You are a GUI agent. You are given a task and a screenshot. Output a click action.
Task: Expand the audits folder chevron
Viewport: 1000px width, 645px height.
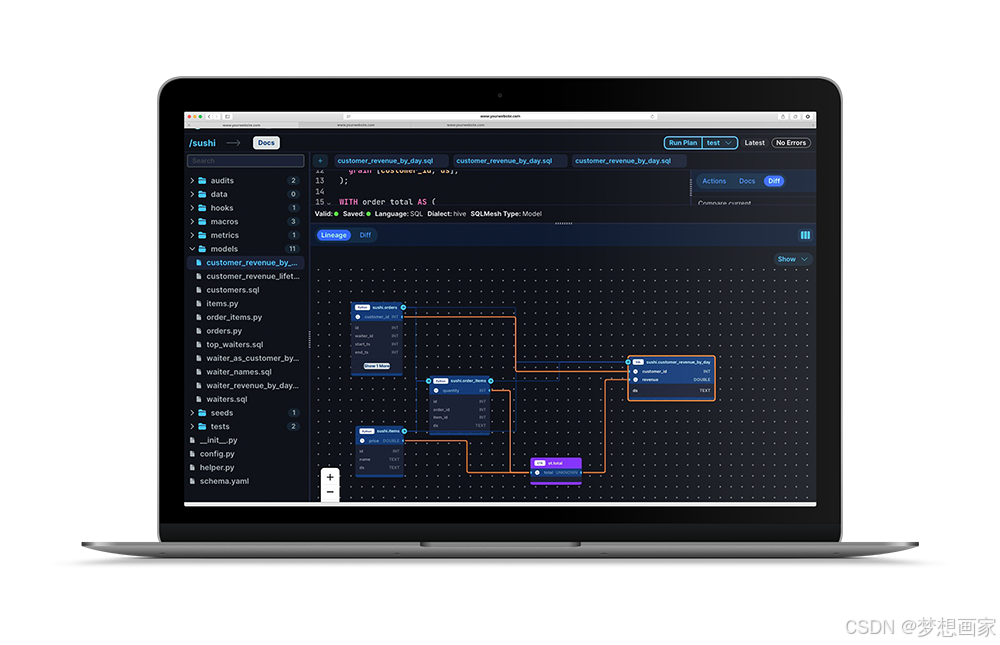(x=192, y=181)
